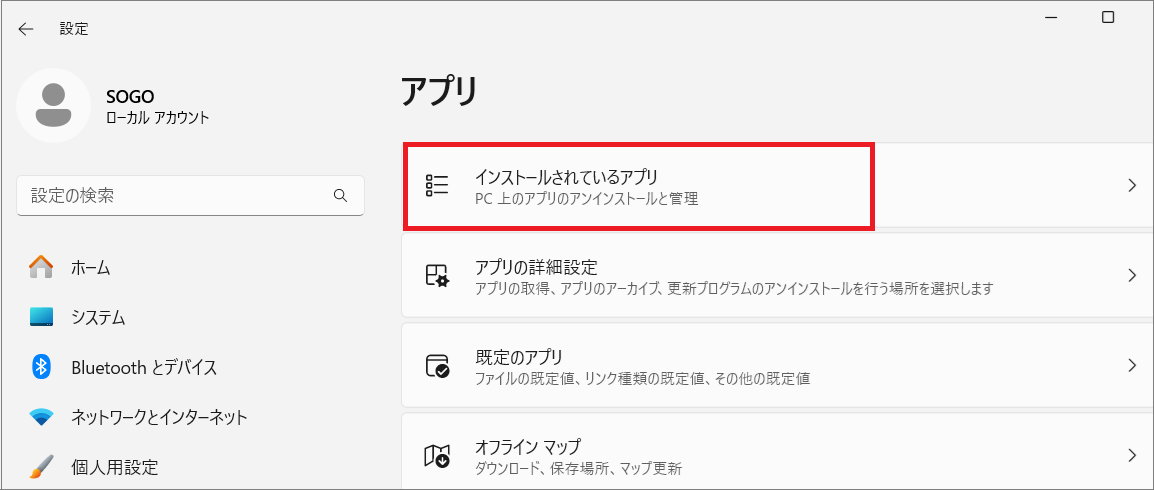Expand アプリの詳細設定 chevron
Screen dimensions: 1154x490
tap(1132, 275)
